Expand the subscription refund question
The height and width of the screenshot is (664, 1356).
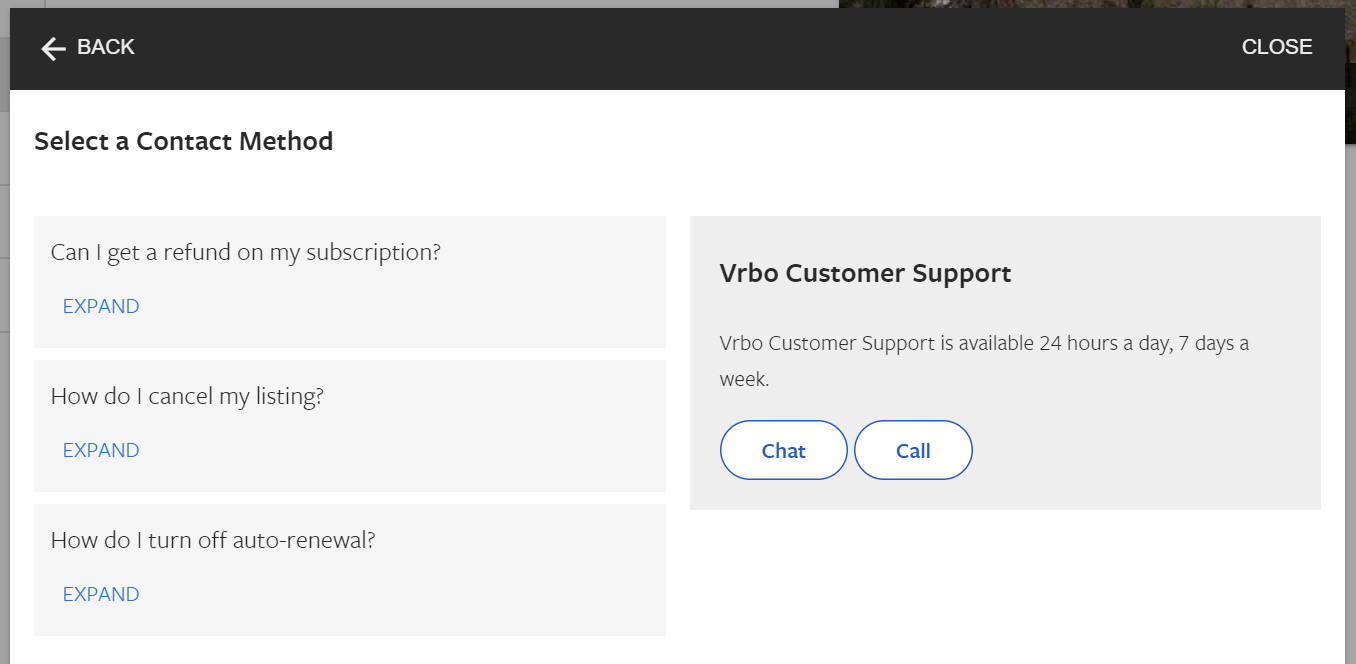(101, 306)
